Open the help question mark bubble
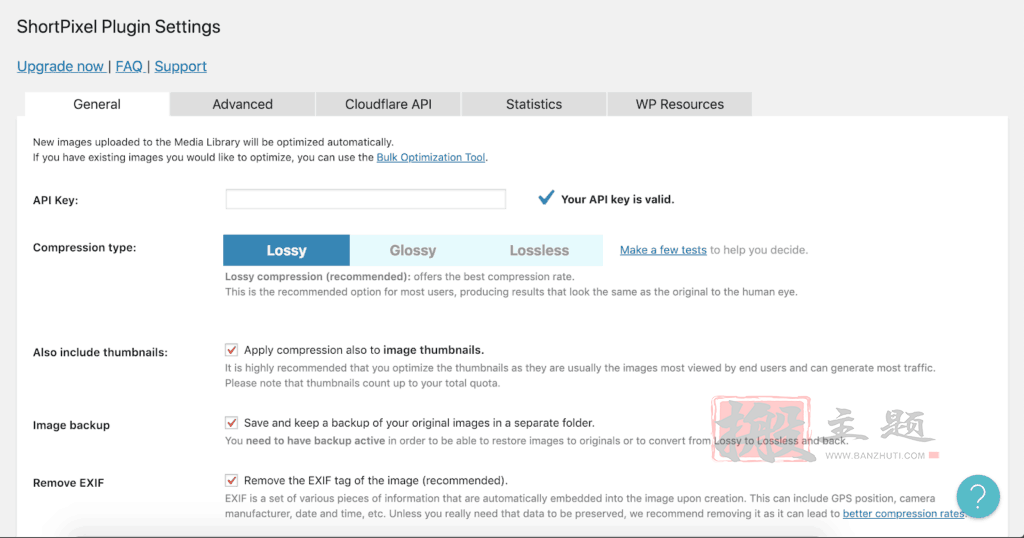1024x538 pixels. click(x=978, y=496)
